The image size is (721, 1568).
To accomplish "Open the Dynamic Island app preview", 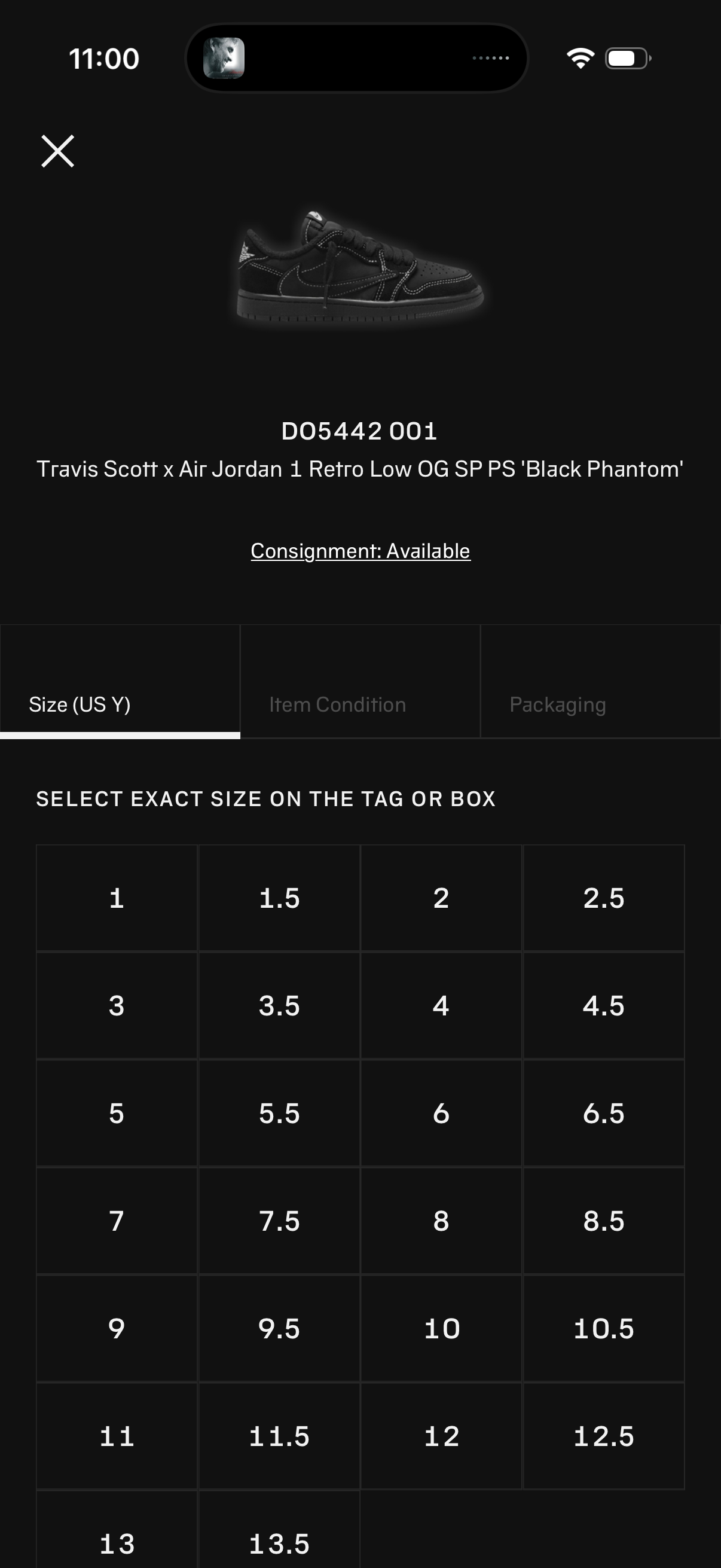I will tap(225, 58).
